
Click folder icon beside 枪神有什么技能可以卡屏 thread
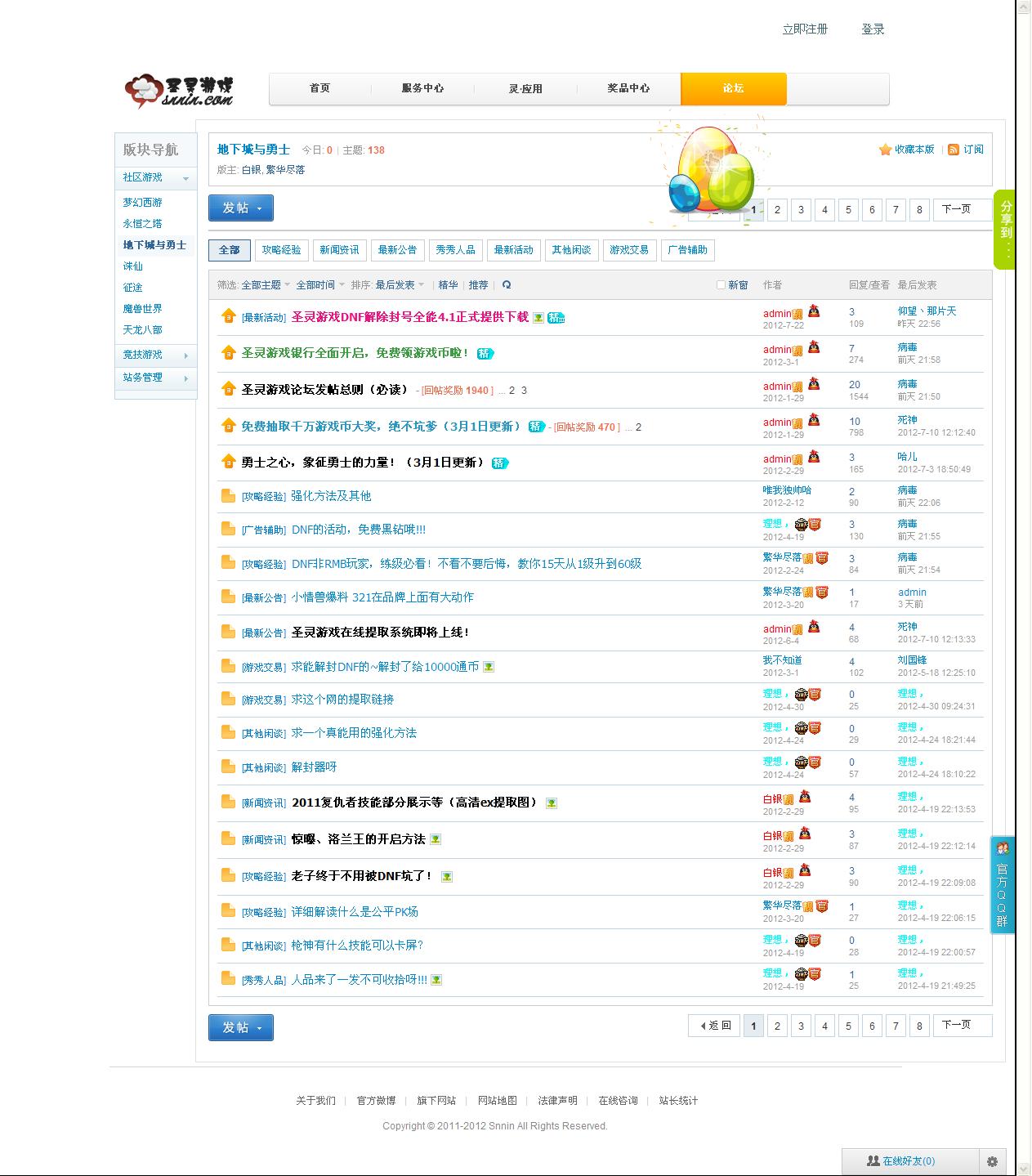(x=229, y=945)
